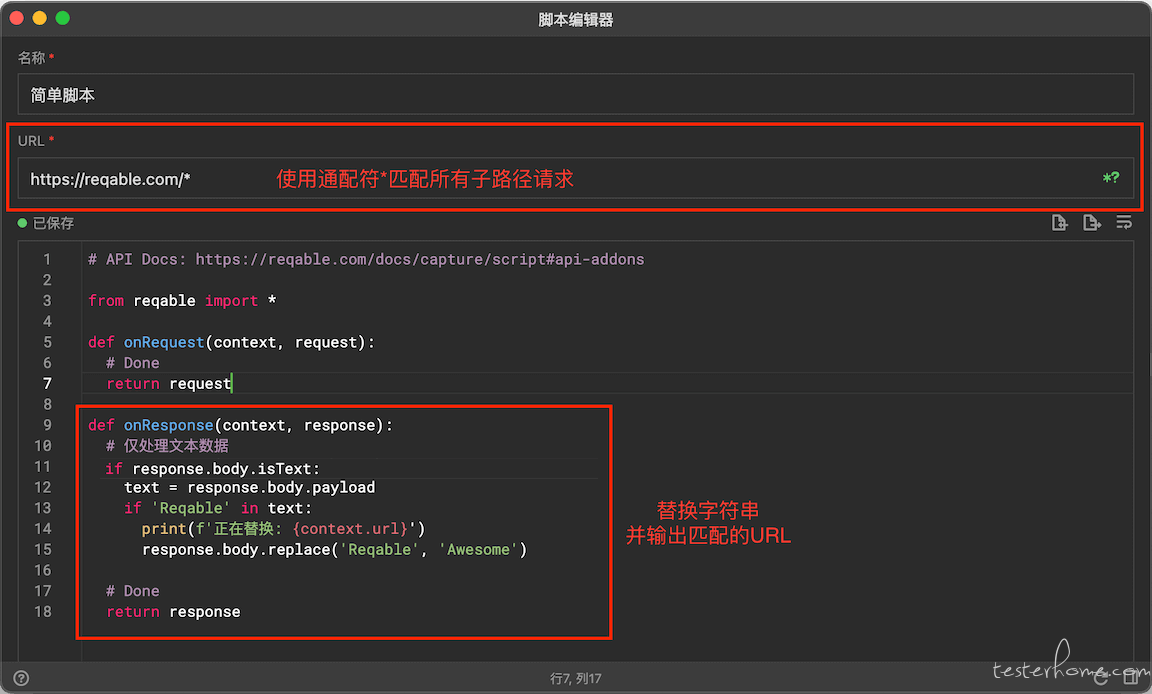Click the 'from reqable import *' line
Screen dimensions: 1152x694
click(x=182, y=300)
